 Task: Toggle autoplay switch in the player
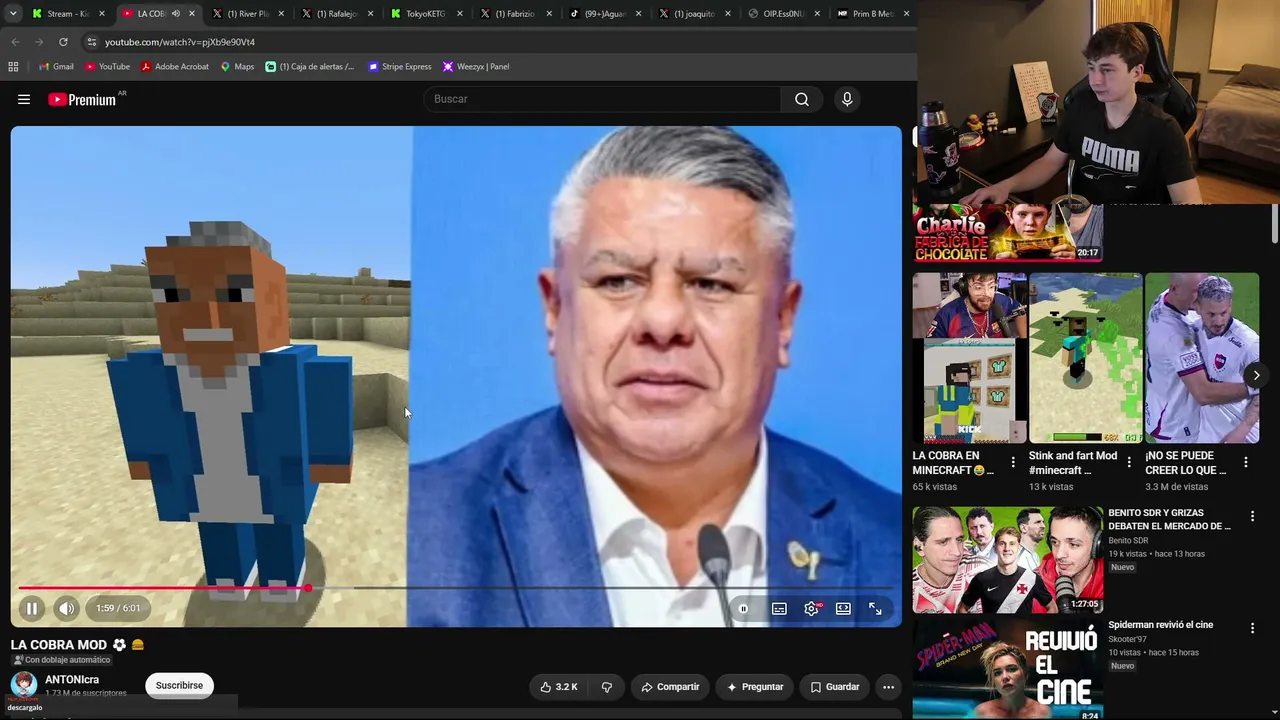click(x=743, y=608)
